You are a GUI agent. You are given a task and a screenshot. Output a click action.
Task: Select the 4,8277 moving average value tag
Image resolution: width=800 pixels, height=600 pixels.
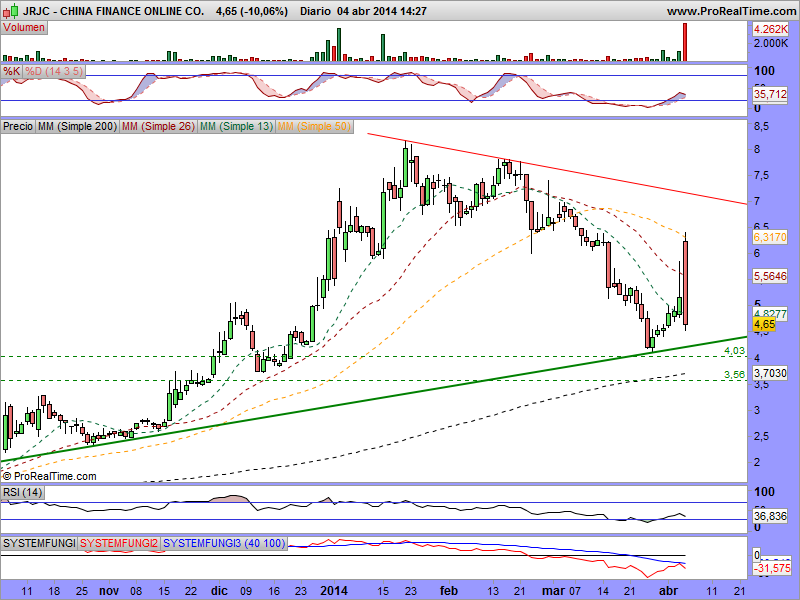point(770,314)
